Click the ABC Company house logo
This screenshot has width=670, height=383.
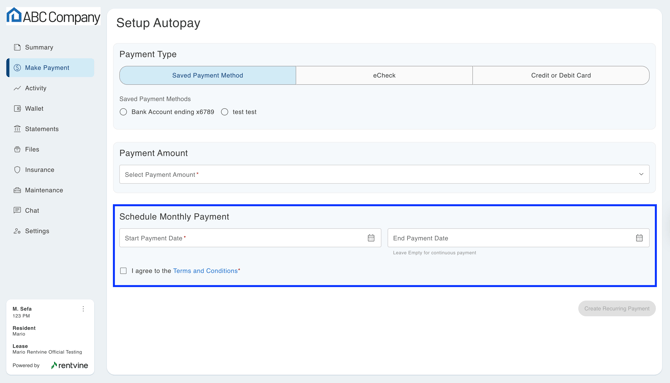click(x=14, y=15)
